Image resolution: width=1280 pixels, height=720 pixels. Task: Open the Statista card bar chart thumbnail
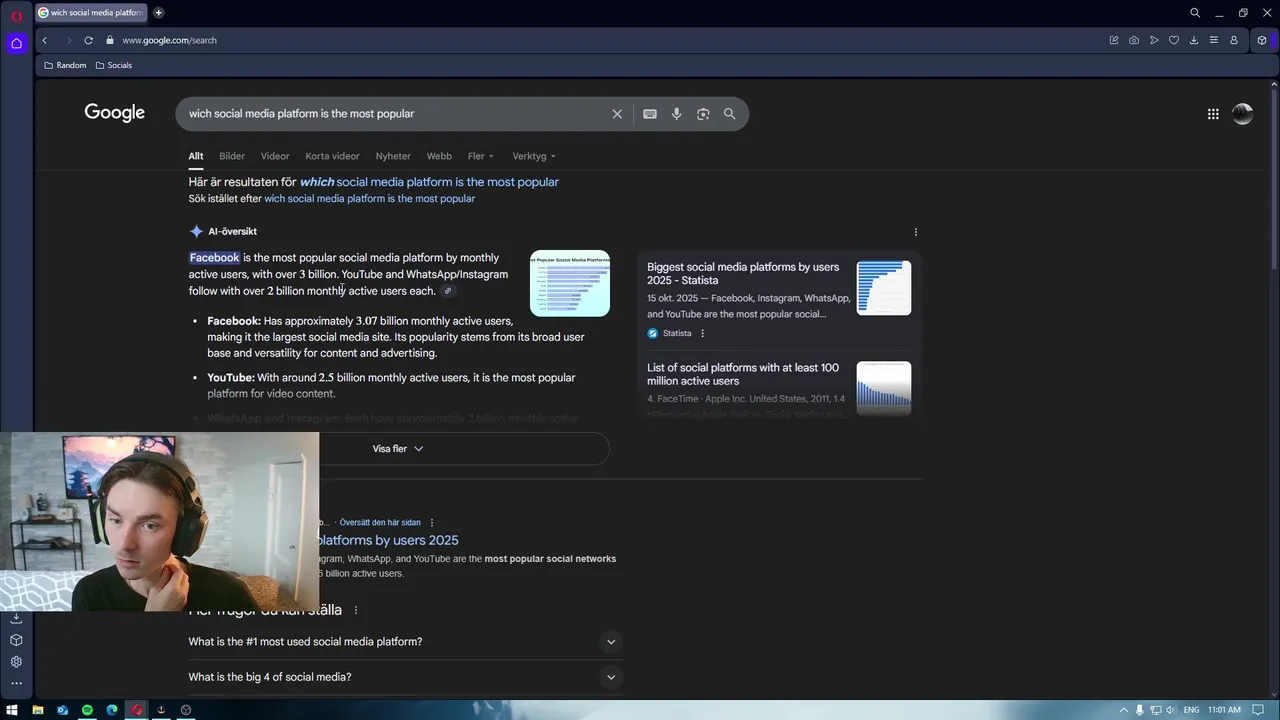[884, 288]
